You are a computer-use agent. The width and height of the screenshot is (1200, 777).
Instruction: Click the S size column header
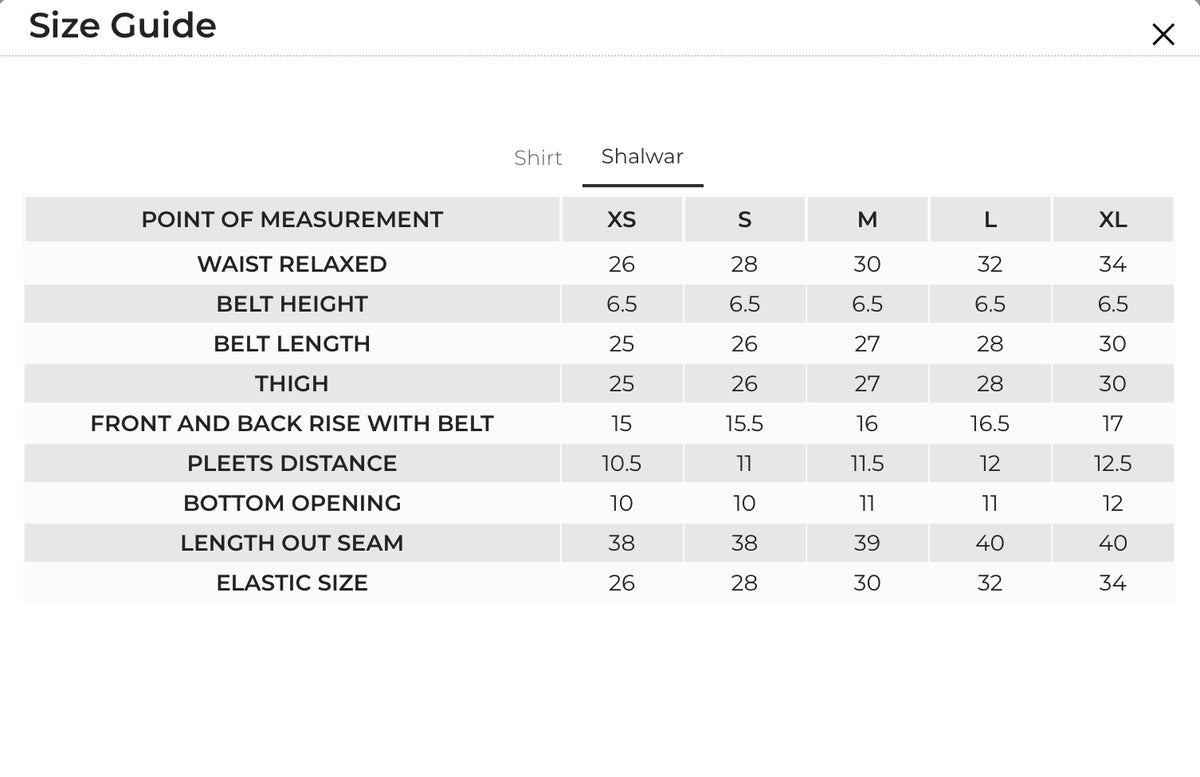(744, 220)
